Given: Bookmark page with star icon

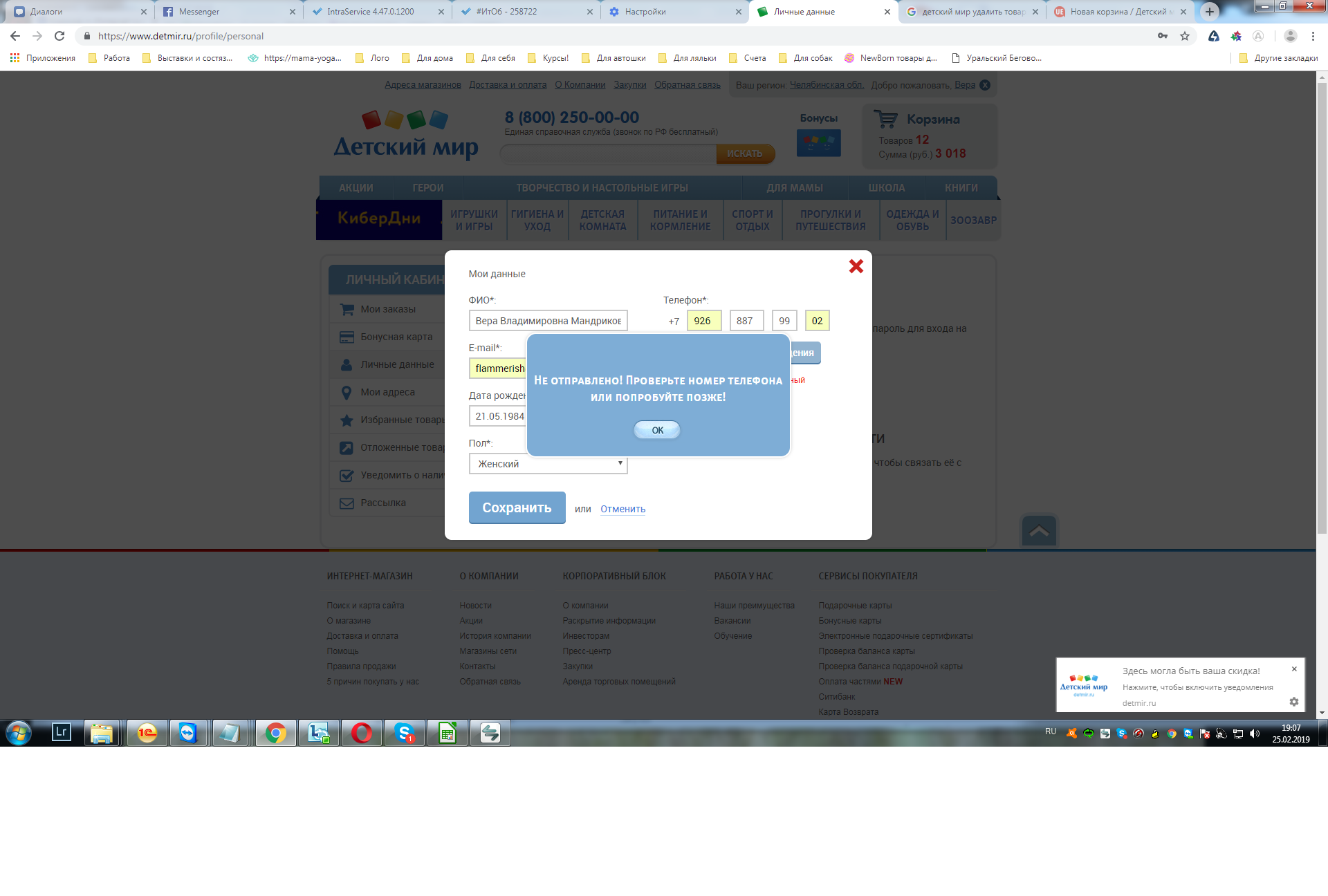Looking at the screenshot, I should [x=1185, y=36].
